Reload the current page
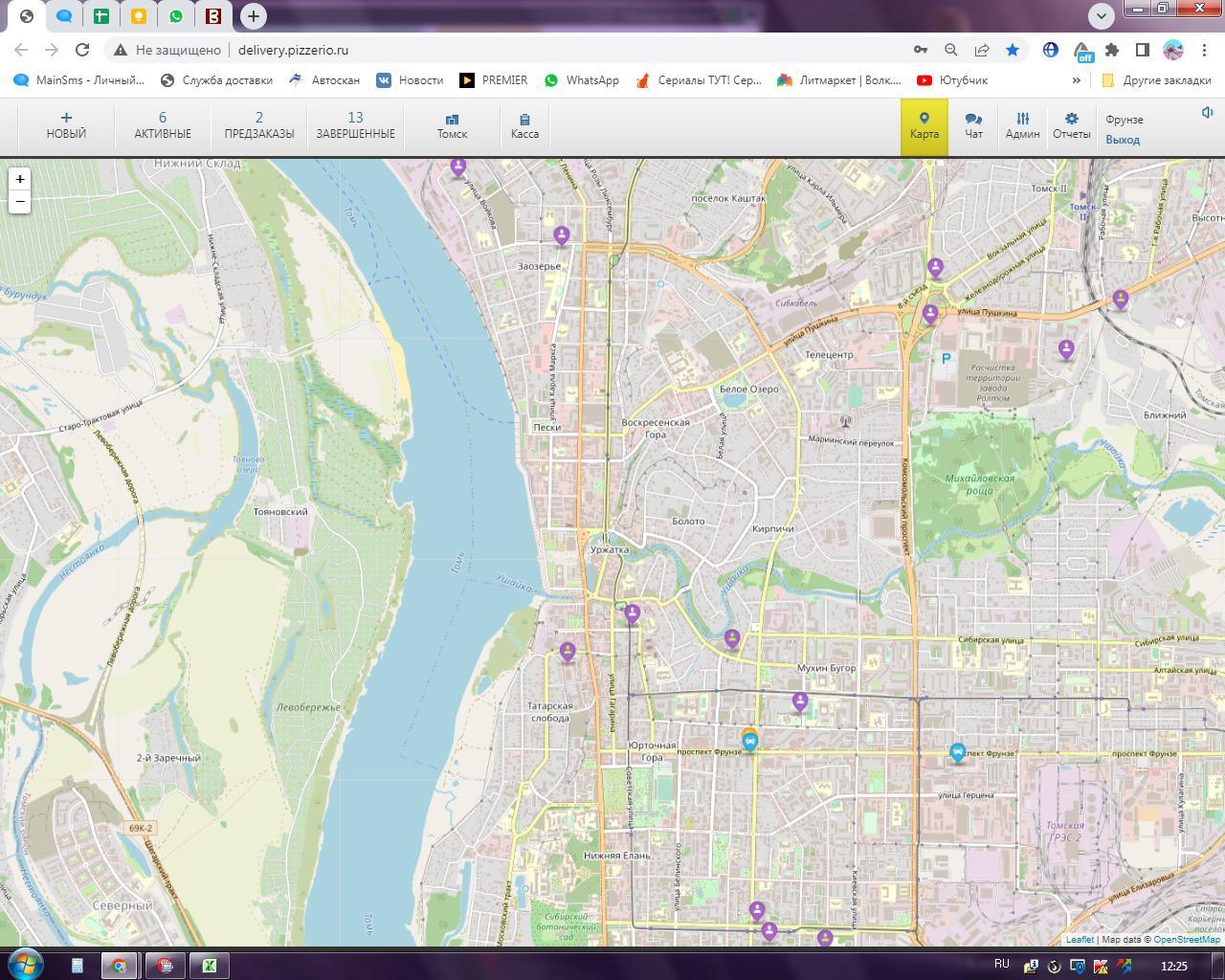Viewport: 1225px width, 980px height. [82, 50]
